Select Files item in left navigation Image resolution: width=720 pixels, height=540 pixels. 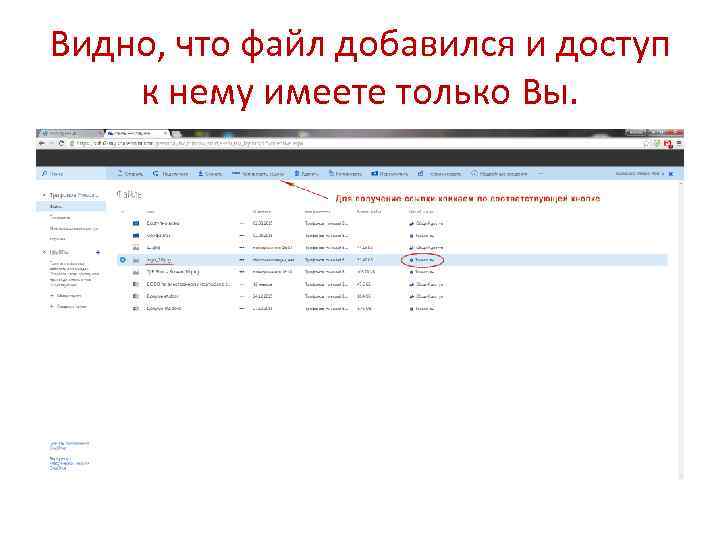click(71, 207)
